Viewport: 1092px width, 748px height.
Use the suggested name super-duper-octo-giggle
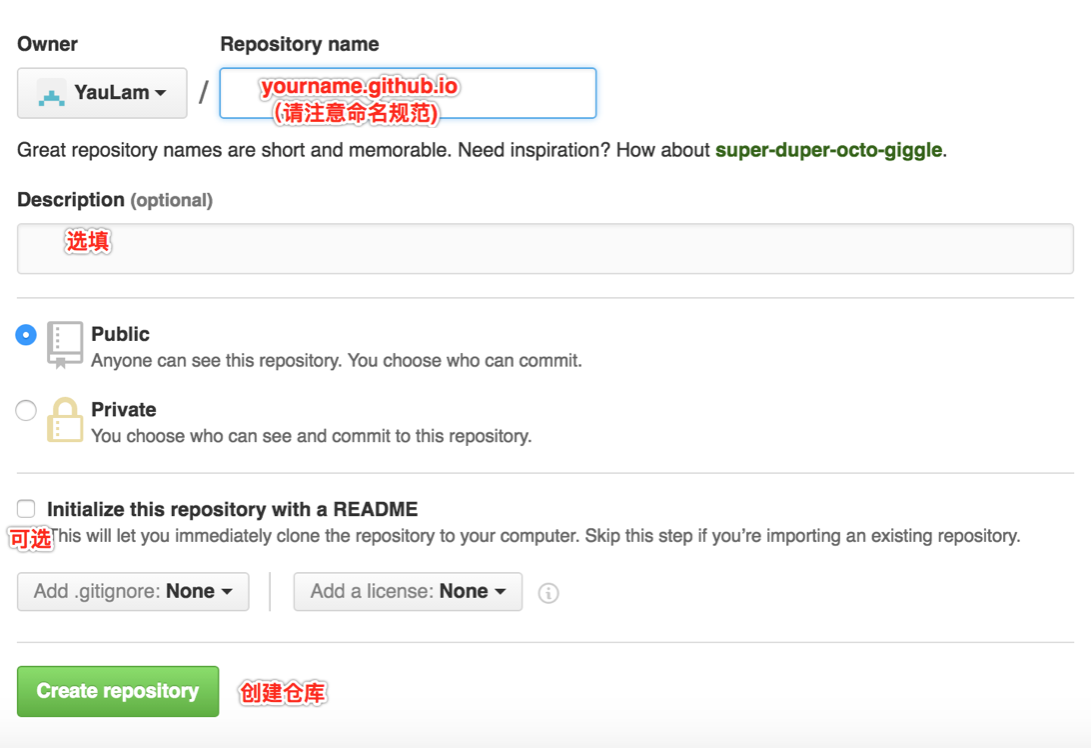(x=828, y=150)
